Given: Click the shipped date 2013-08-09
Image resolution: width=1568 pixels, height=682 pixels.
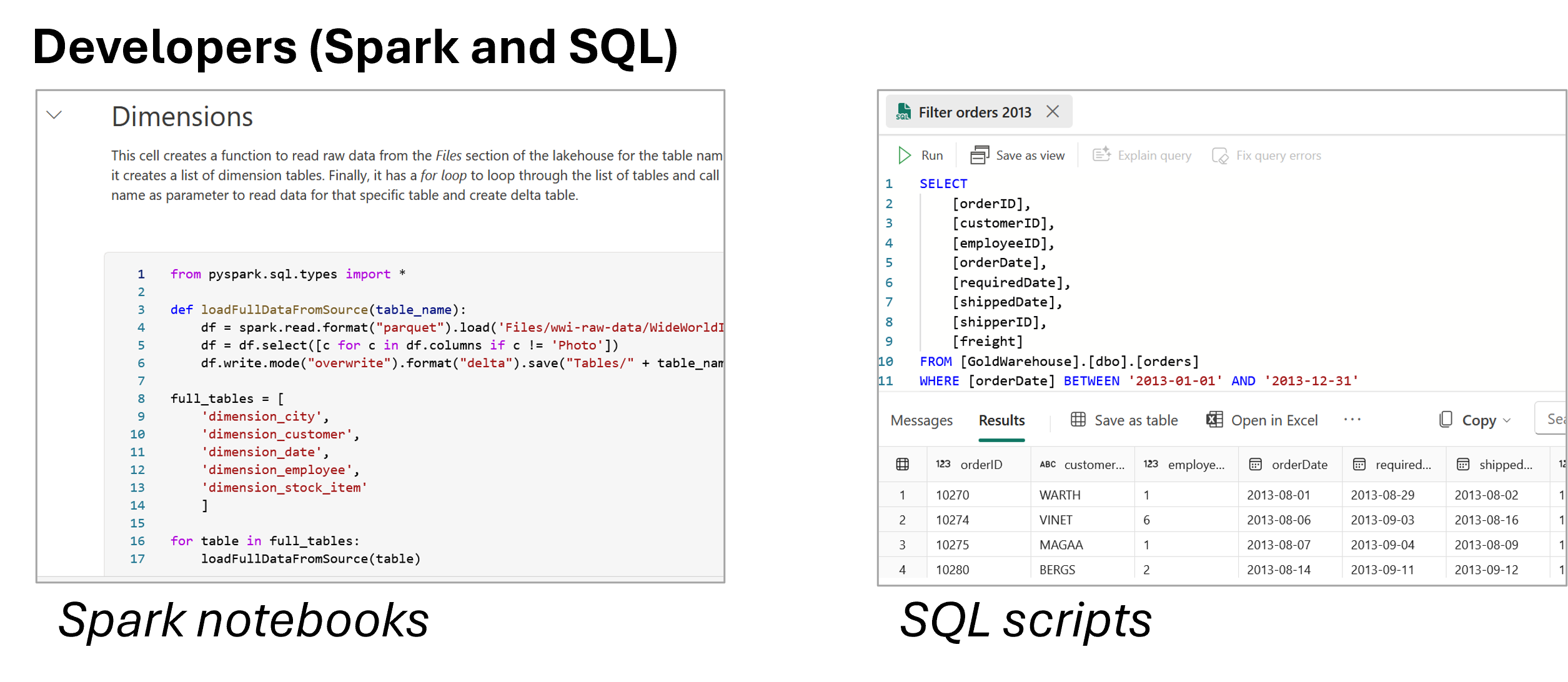Looking at the screenshot, I should click(1486, 545).
